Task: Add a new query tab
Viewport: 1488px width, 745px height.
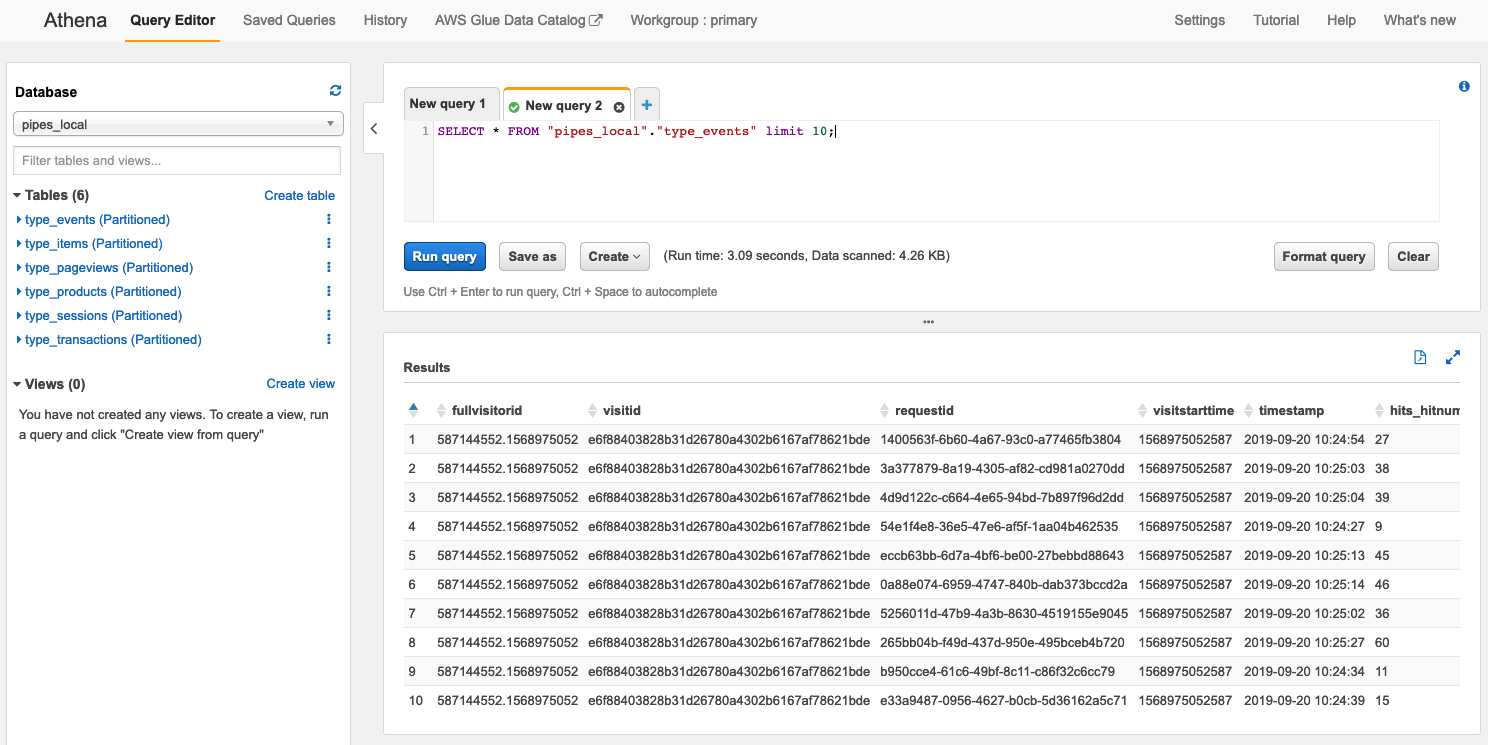Action: pos(647,104)
